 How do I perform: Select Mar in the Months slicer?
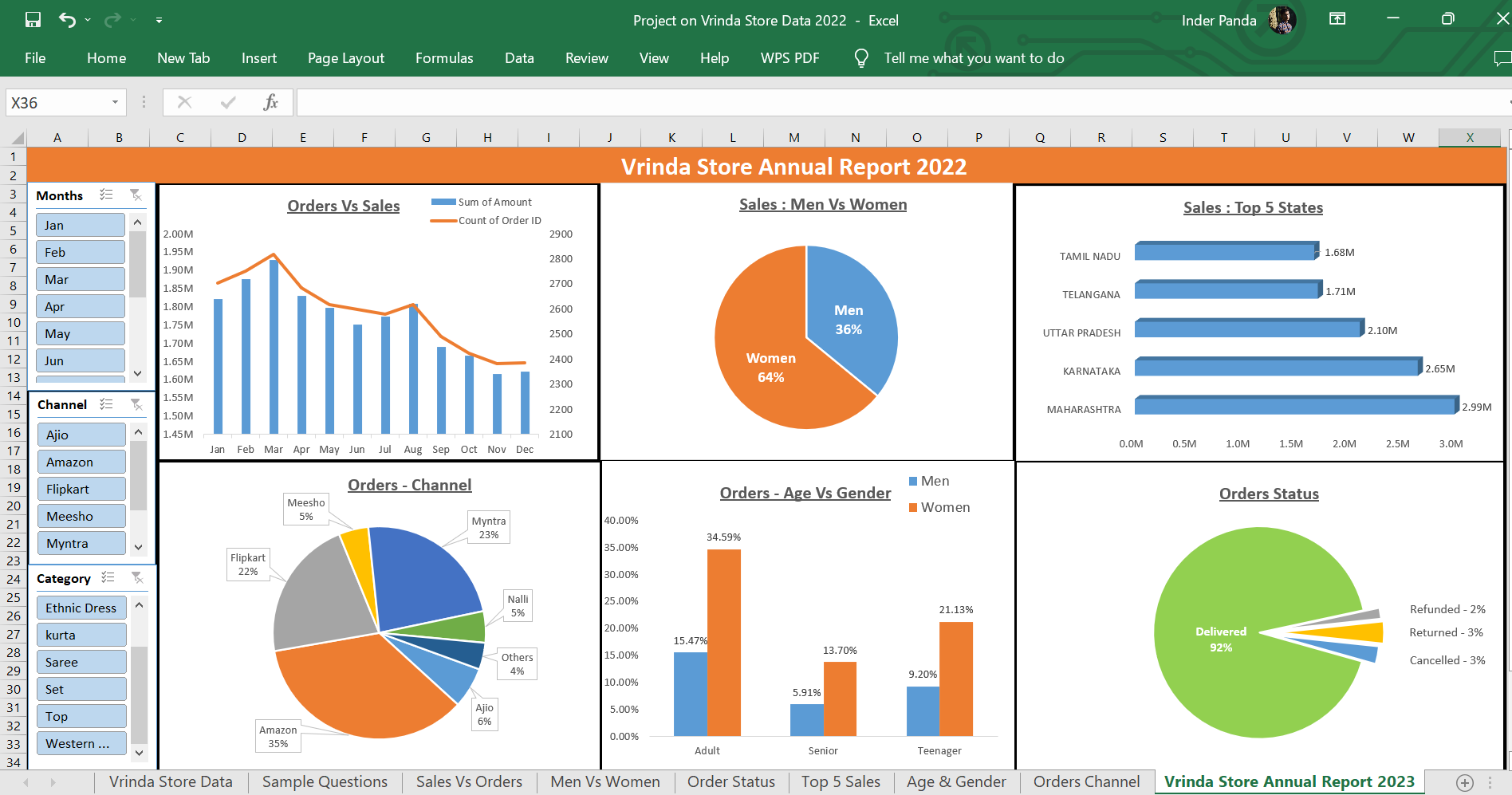[80, 278]
